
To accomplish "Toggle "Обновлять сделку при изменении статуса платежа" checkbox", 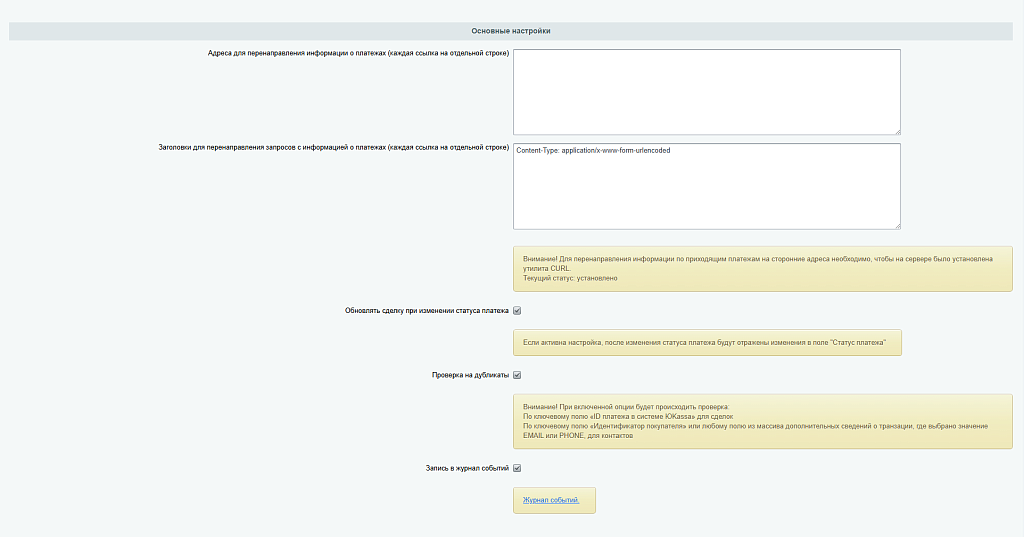I will click(517, 311).
